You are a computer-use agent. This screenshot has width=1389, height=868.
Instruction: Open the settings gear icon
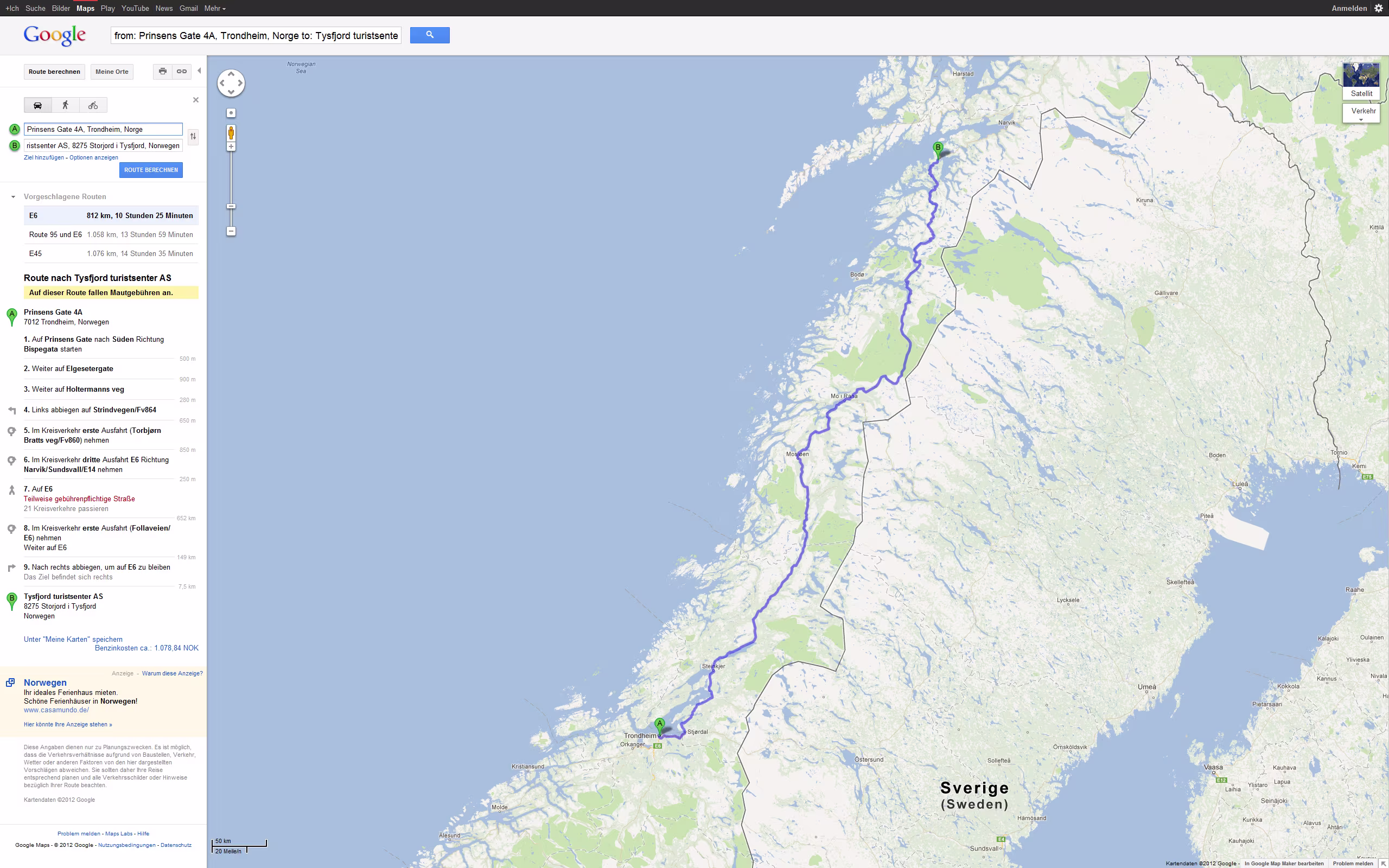(x=1379, y=8)
